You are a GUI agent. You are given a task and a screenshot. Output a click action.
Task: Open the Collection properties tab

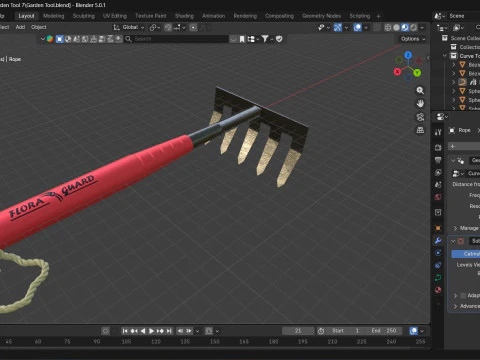(x=438, y=212)
